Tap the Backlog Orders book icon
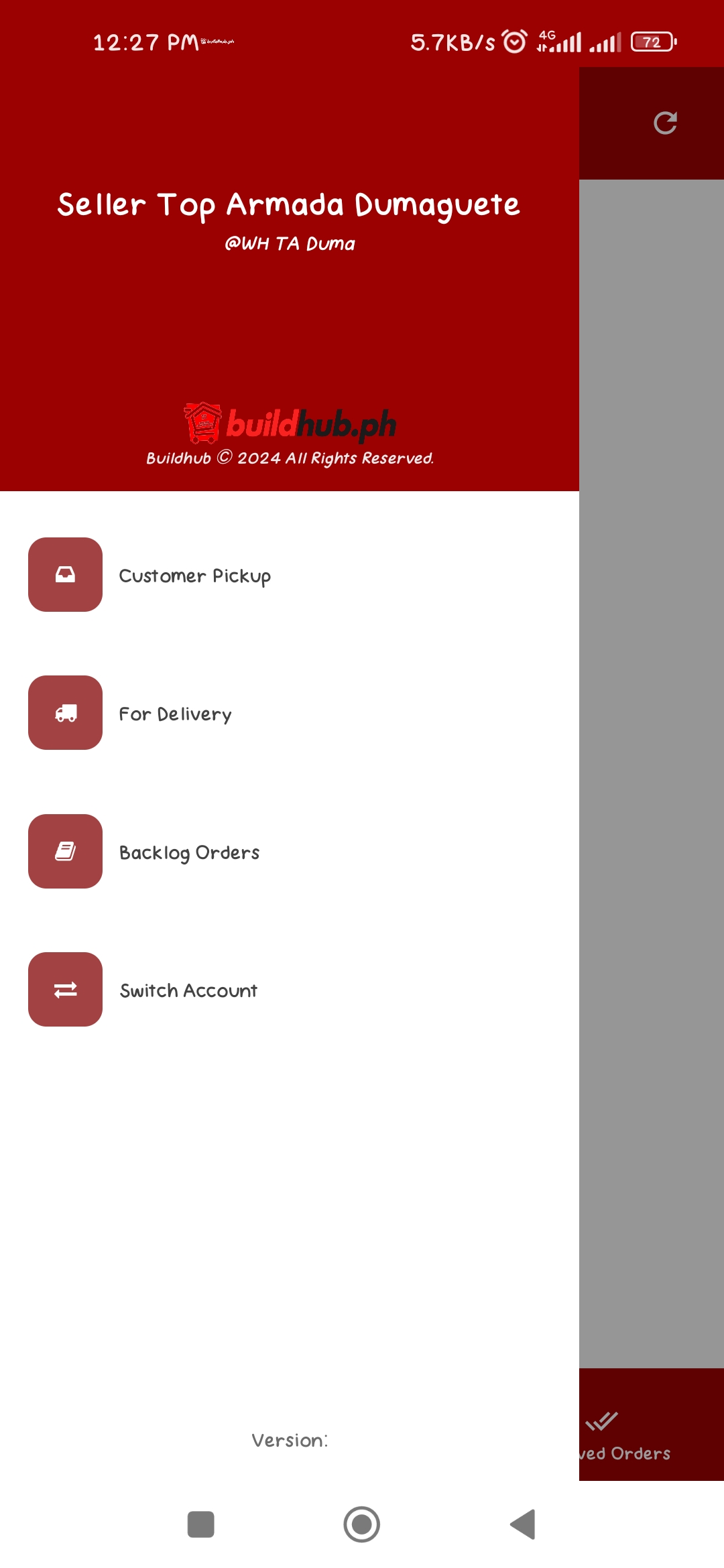Viewport: 724px width, 1568px height. click(x=65, y=851)
